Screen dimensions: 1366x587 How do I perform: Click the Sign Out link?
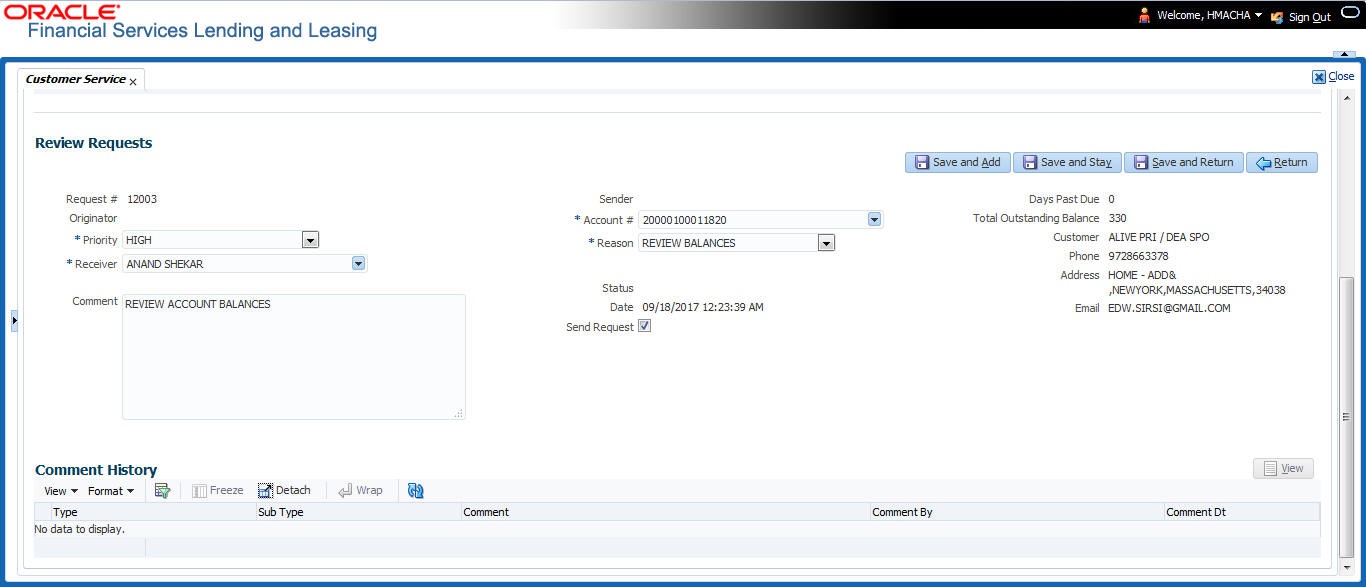tap(1309, 17)
